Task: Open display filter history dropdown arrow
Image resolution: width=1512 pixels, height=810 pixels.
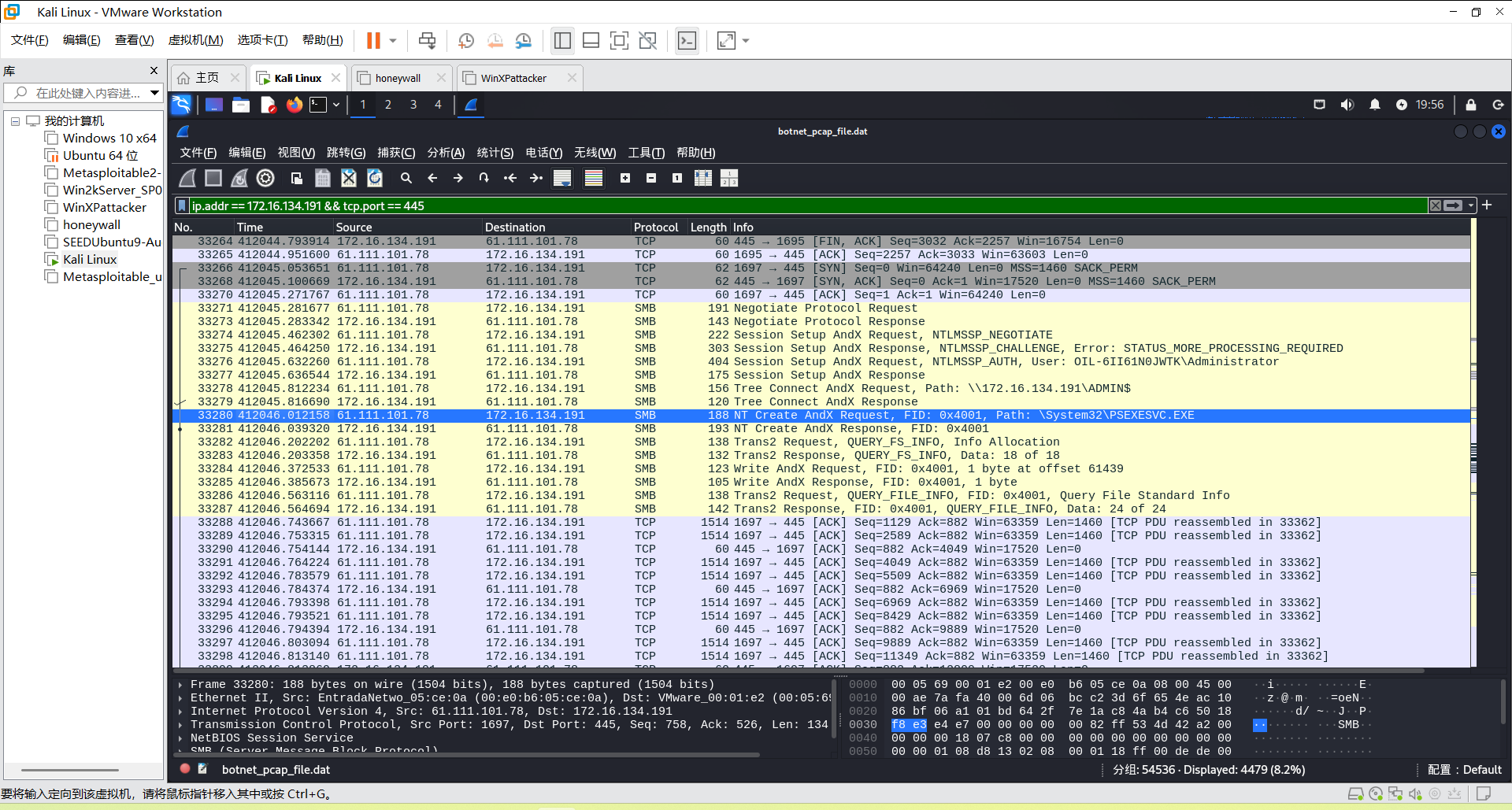Action: coord(1471,205)
